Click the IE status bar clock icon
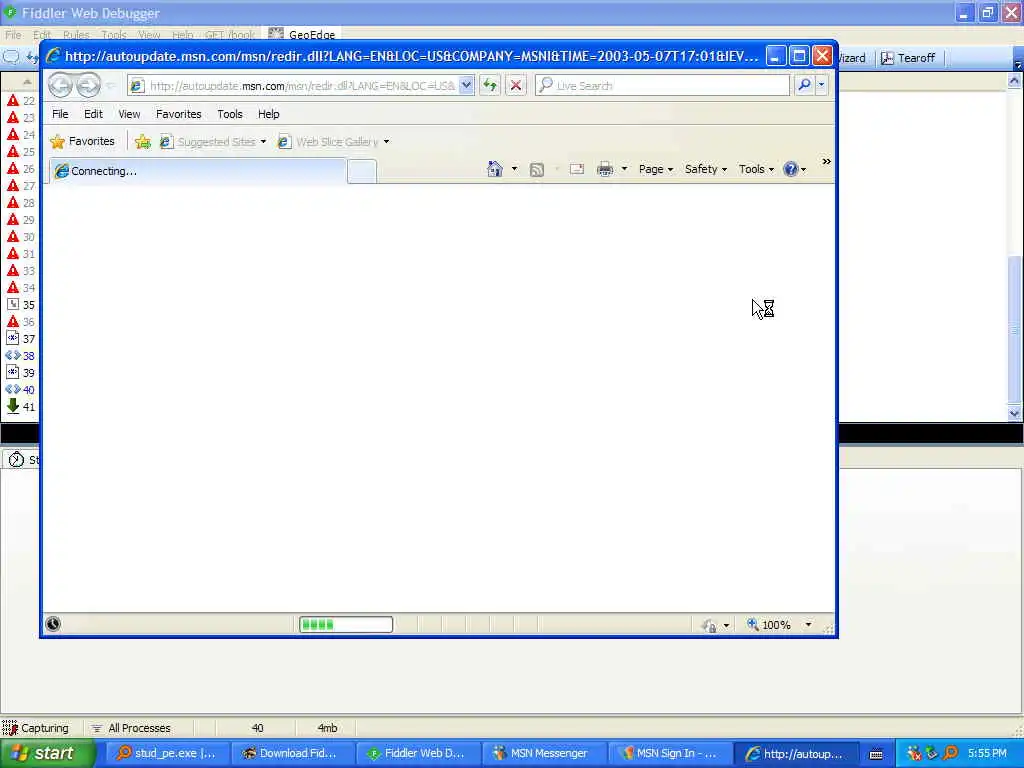 (x=53, y=624)
